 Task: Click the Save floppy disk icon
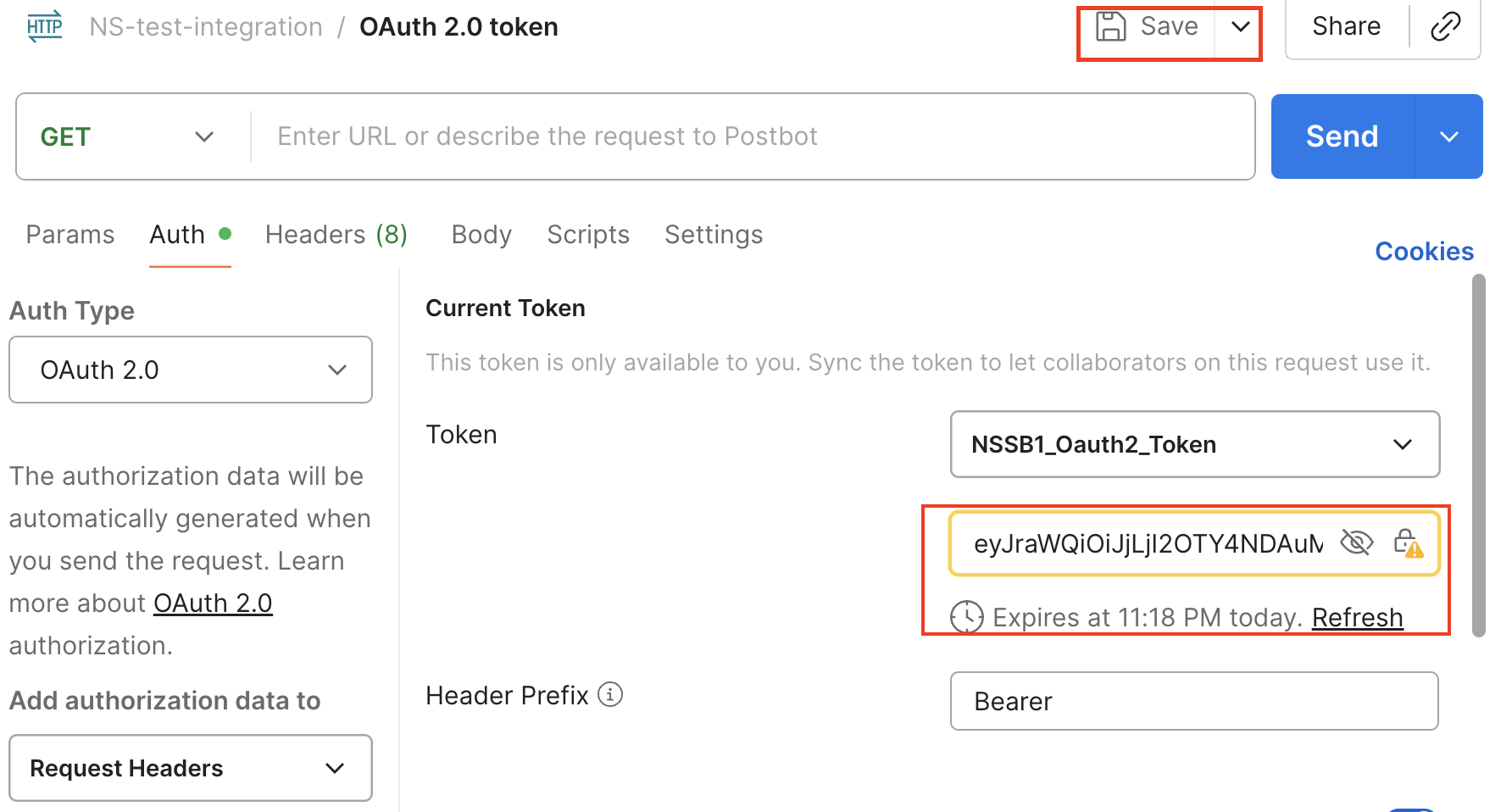coord(1110,26)
